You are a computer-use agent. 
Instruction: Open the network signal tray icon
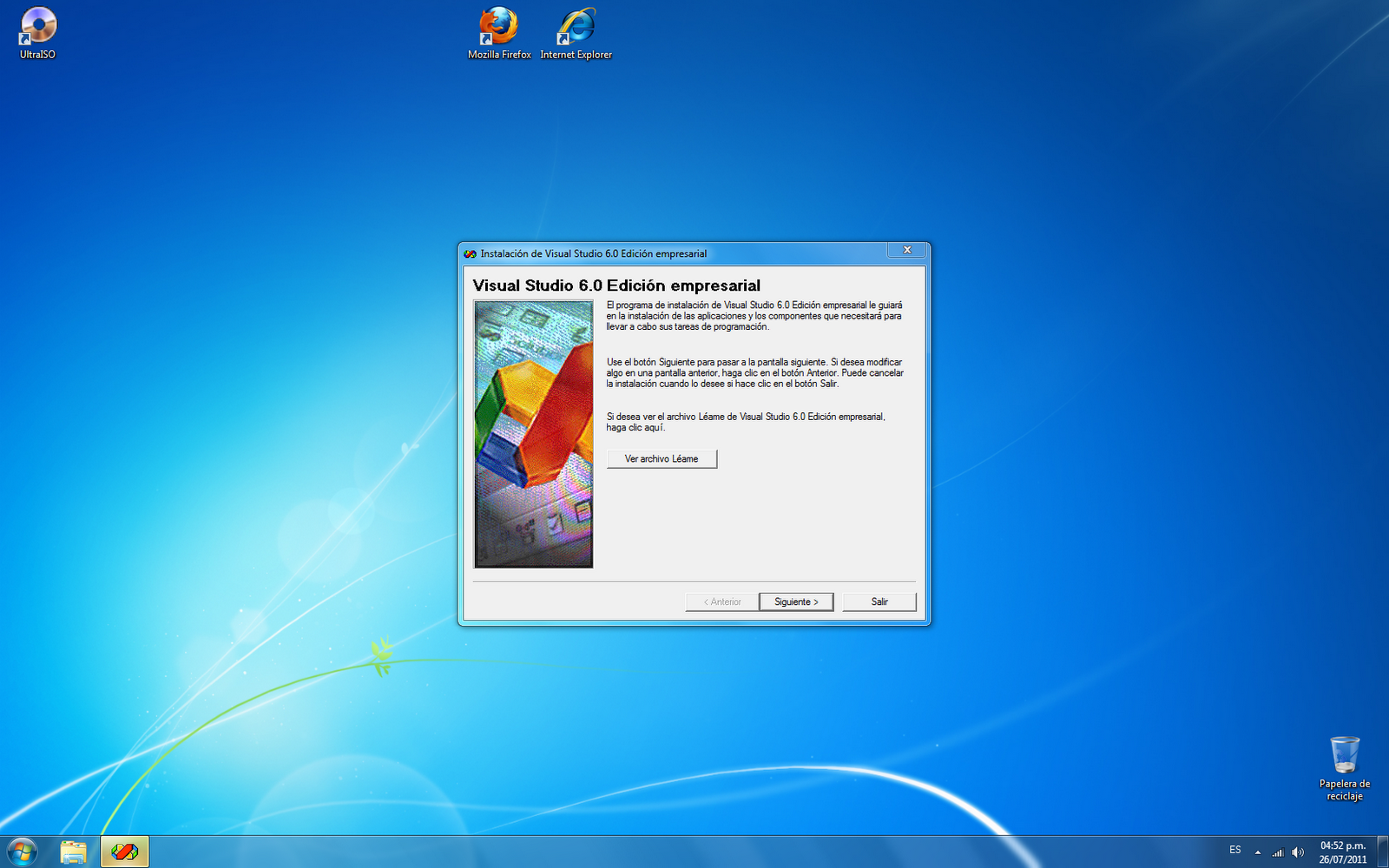[1278, 852]
